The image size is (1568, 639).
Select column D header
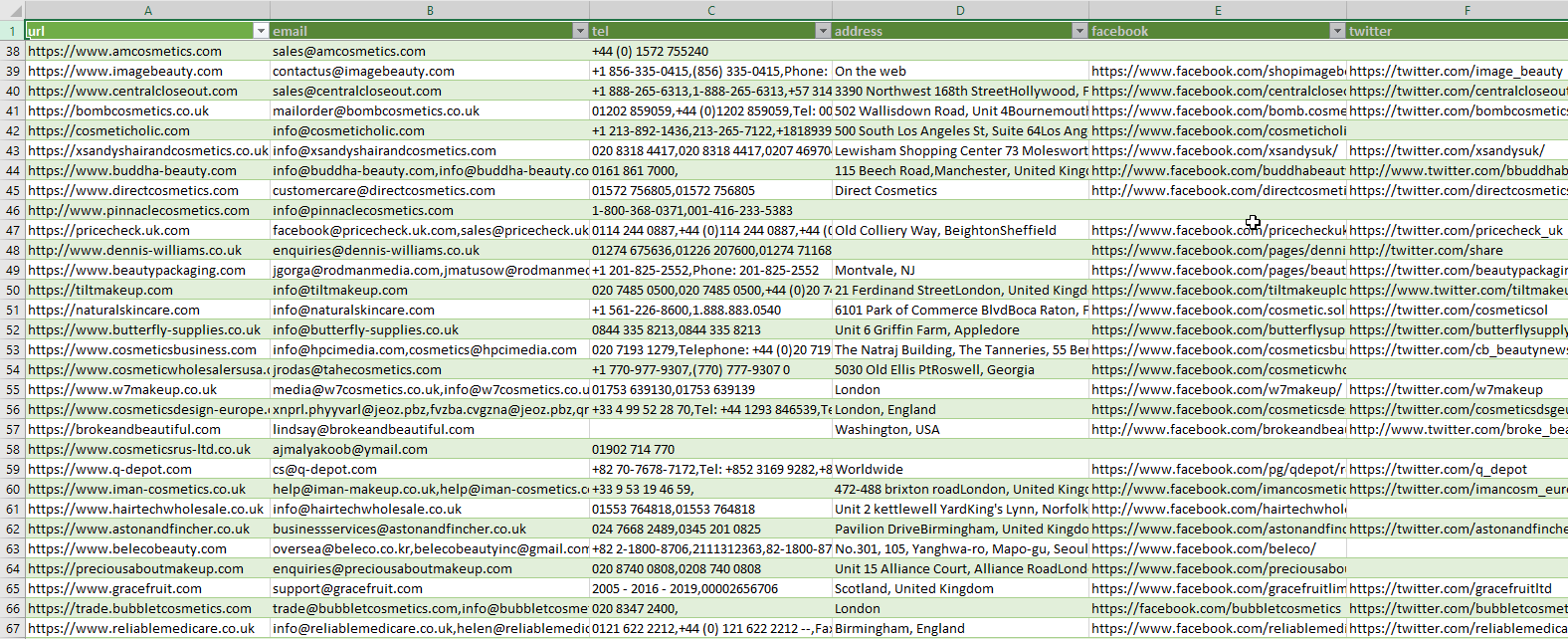[960, 10]
